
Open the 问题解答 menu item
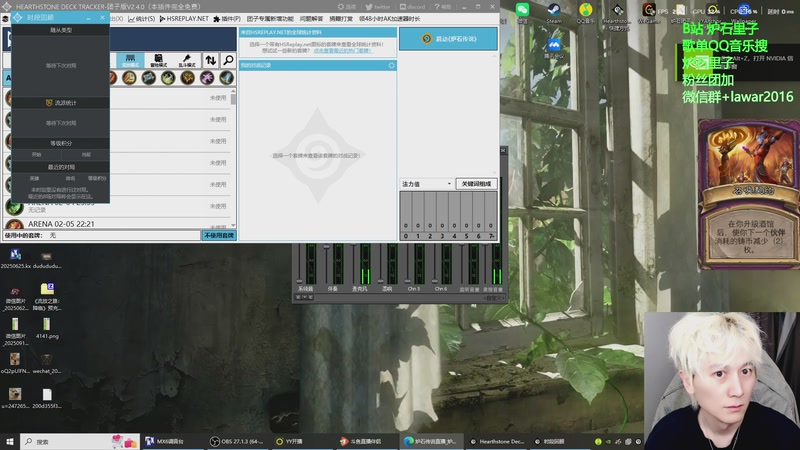(311, 18)
